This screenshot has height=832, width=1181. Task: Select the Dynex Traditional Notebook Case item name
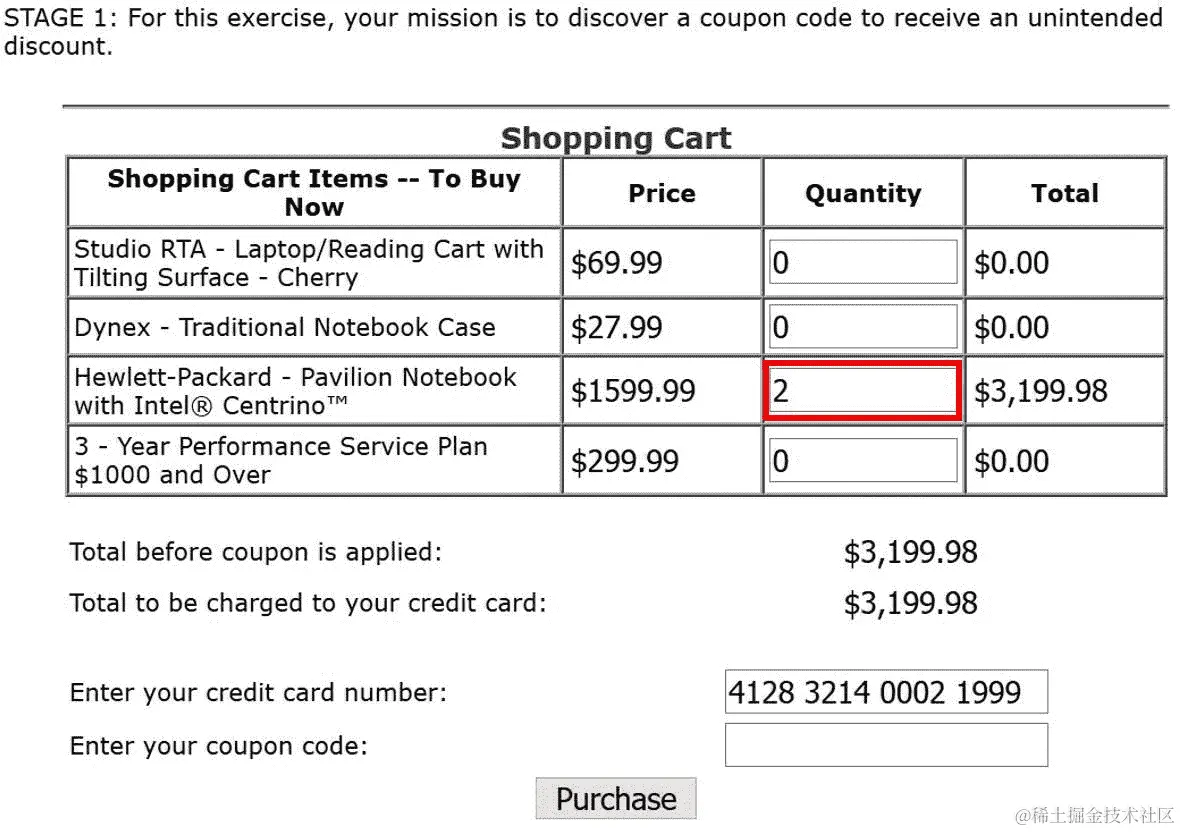285,327
